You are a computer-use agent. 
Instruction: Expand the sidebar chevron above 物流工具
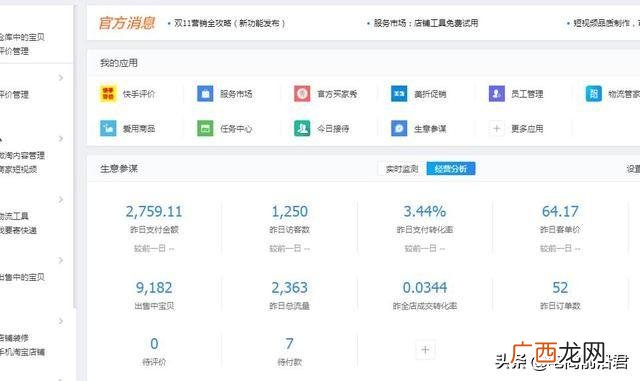coord(61,200)
